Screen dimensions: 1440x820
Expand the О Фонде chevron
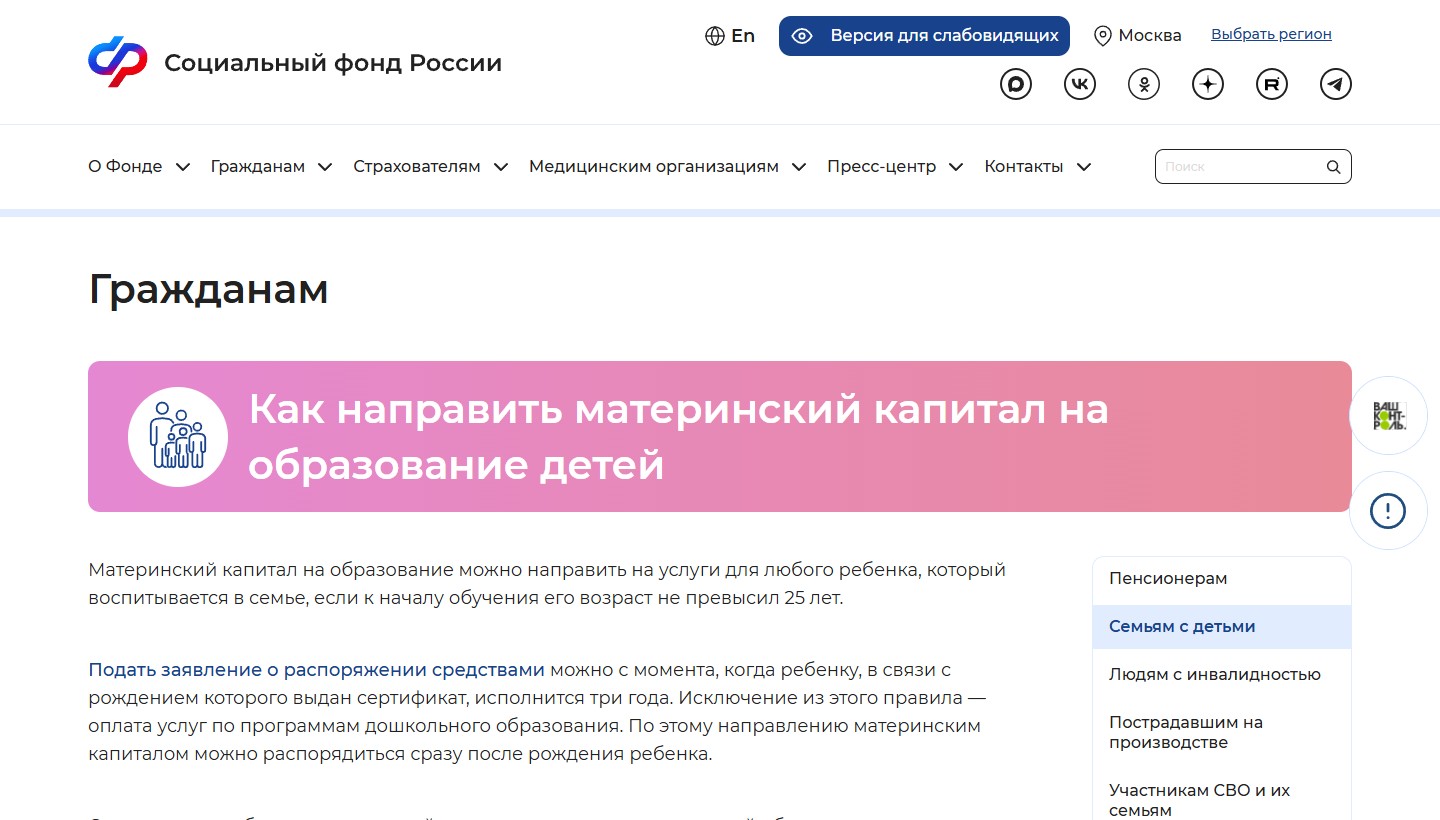(x=183, y=167)
